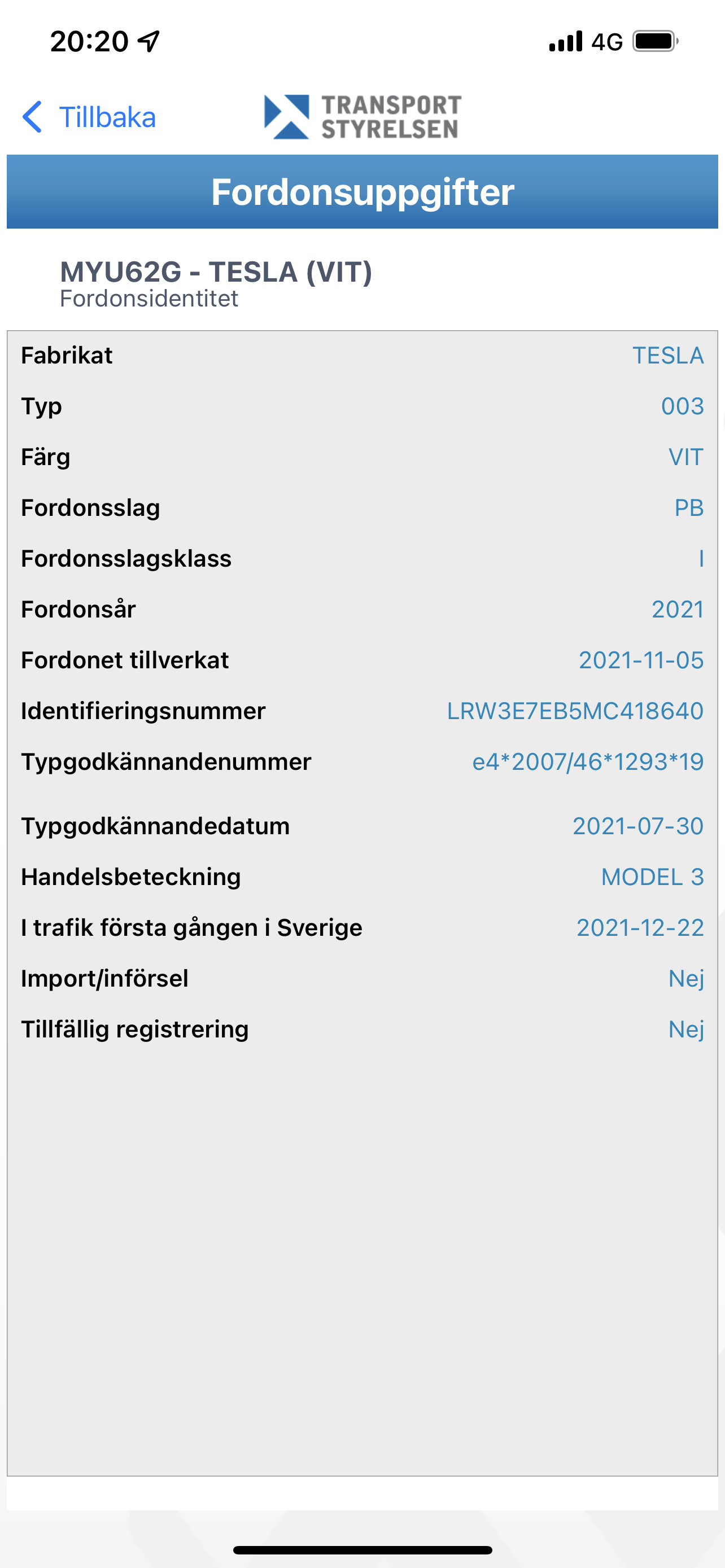Tap the Fordonsår value 2021
This screenshot has height=1568, width=725.
tap(678, 609)
